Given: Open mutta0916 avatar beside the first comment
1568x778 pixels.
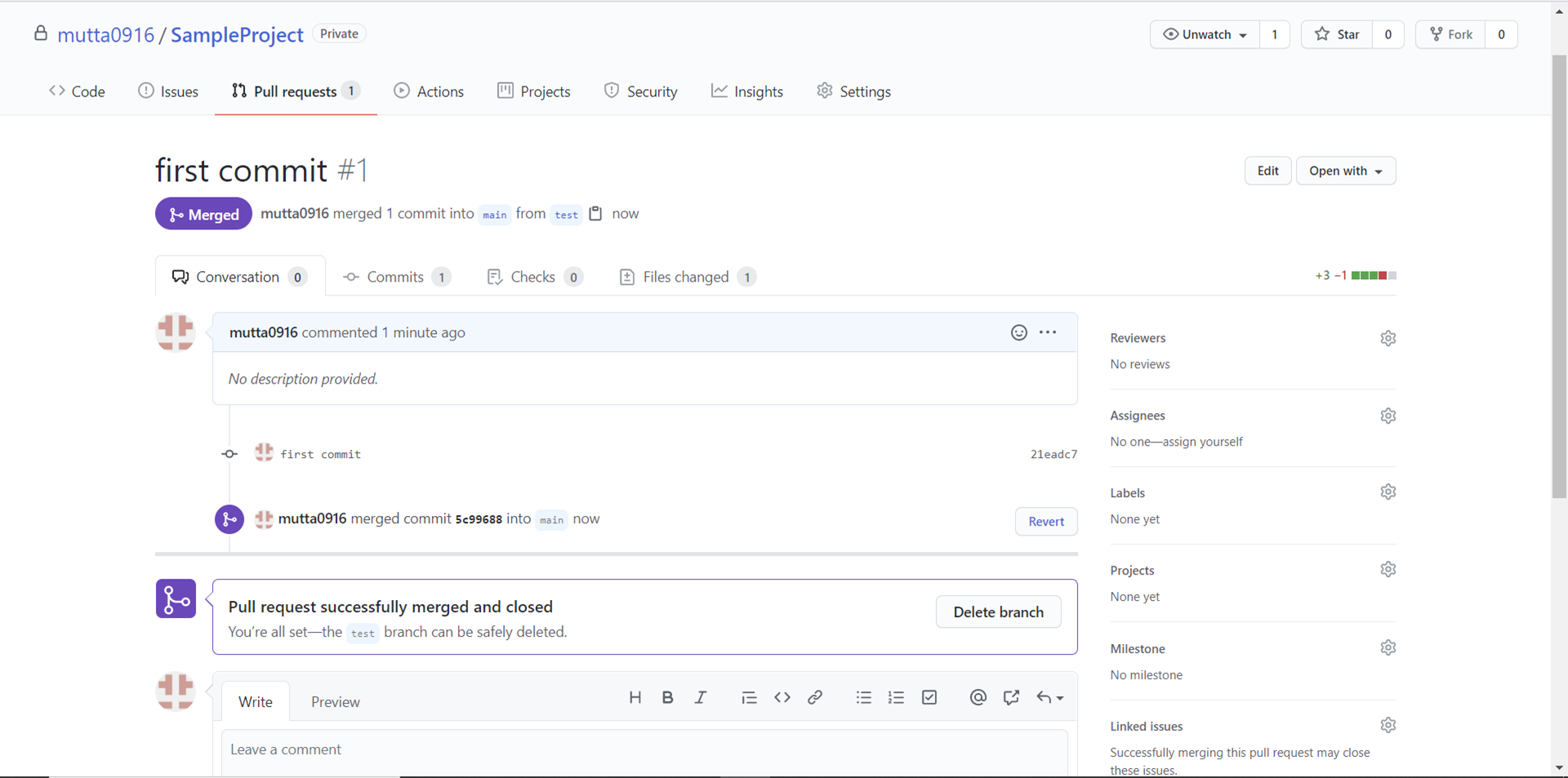Looking at the screenshot, I should [176, 332].
